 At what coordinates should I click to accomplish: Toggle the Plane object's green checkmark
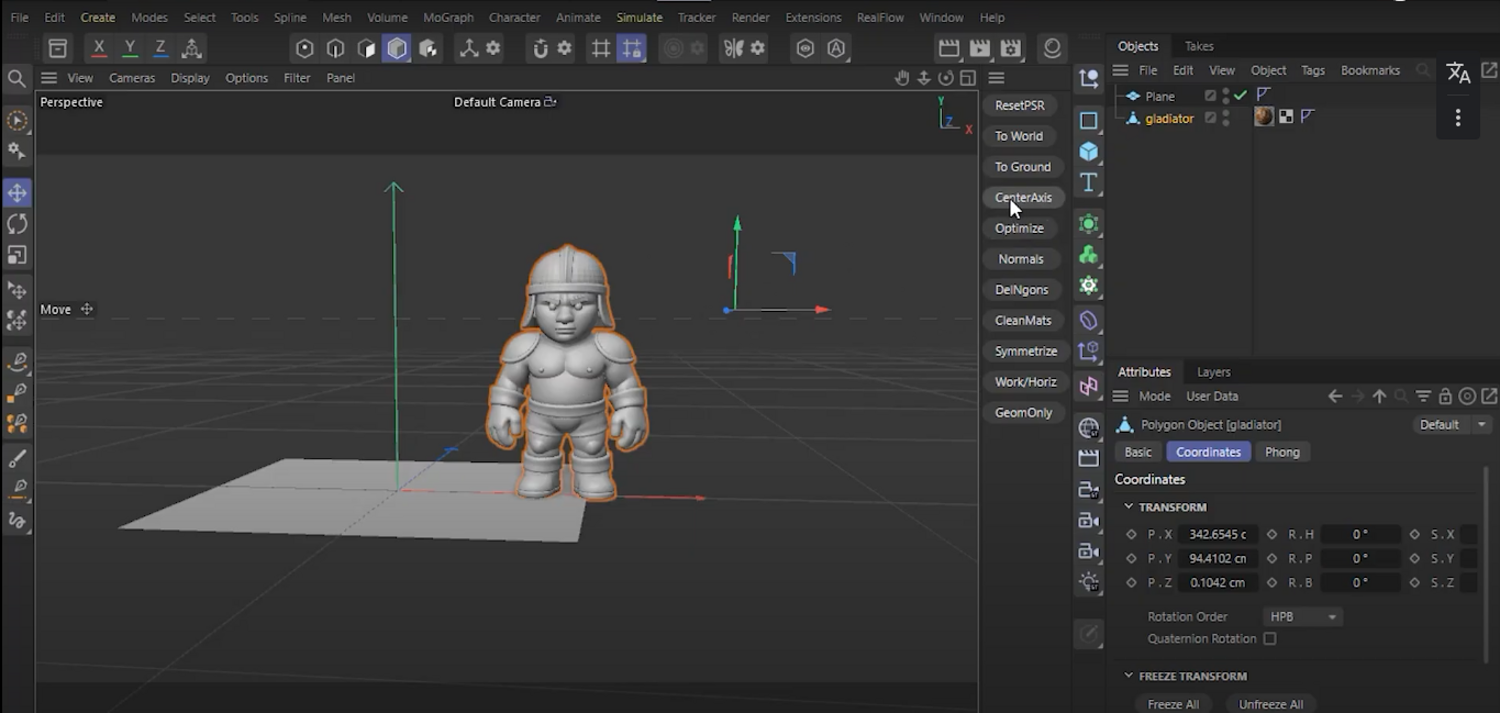[1241, 96]
